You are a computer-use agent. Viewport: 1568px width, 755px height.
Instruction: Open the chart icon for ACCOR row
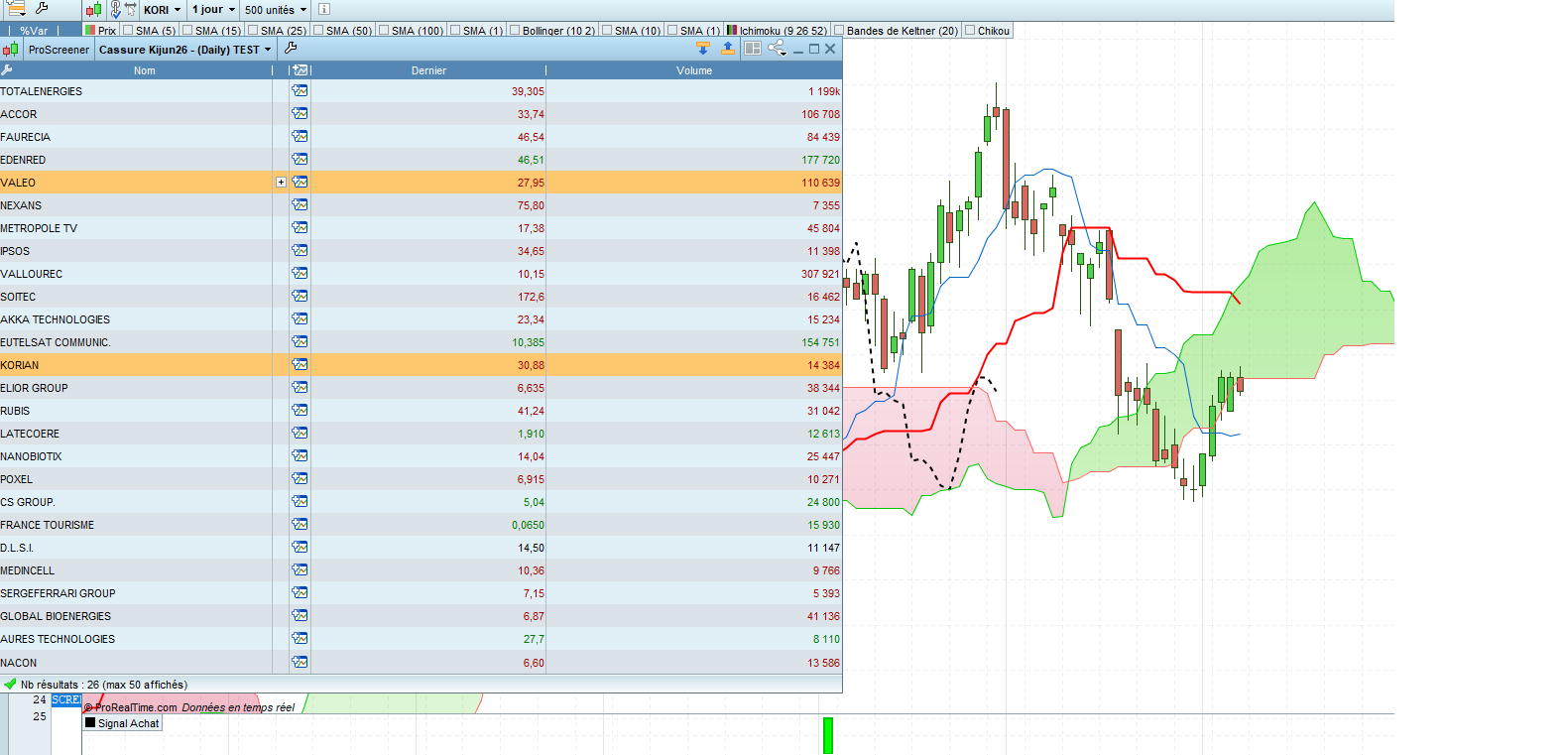pyautogui.click(x=300, y=113)
